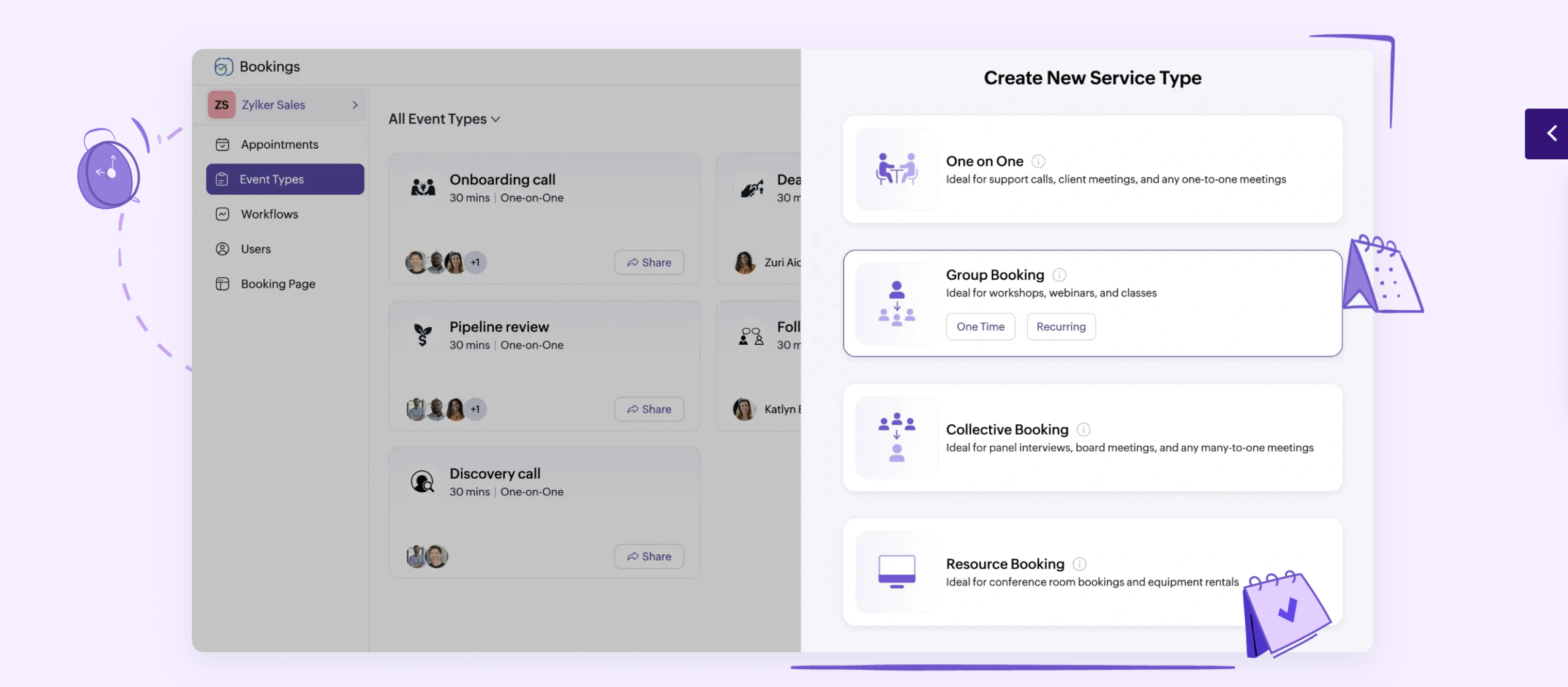
Task: Click the Pipeline review "30 mins" duration text
Action: click(x=470, y=345)
